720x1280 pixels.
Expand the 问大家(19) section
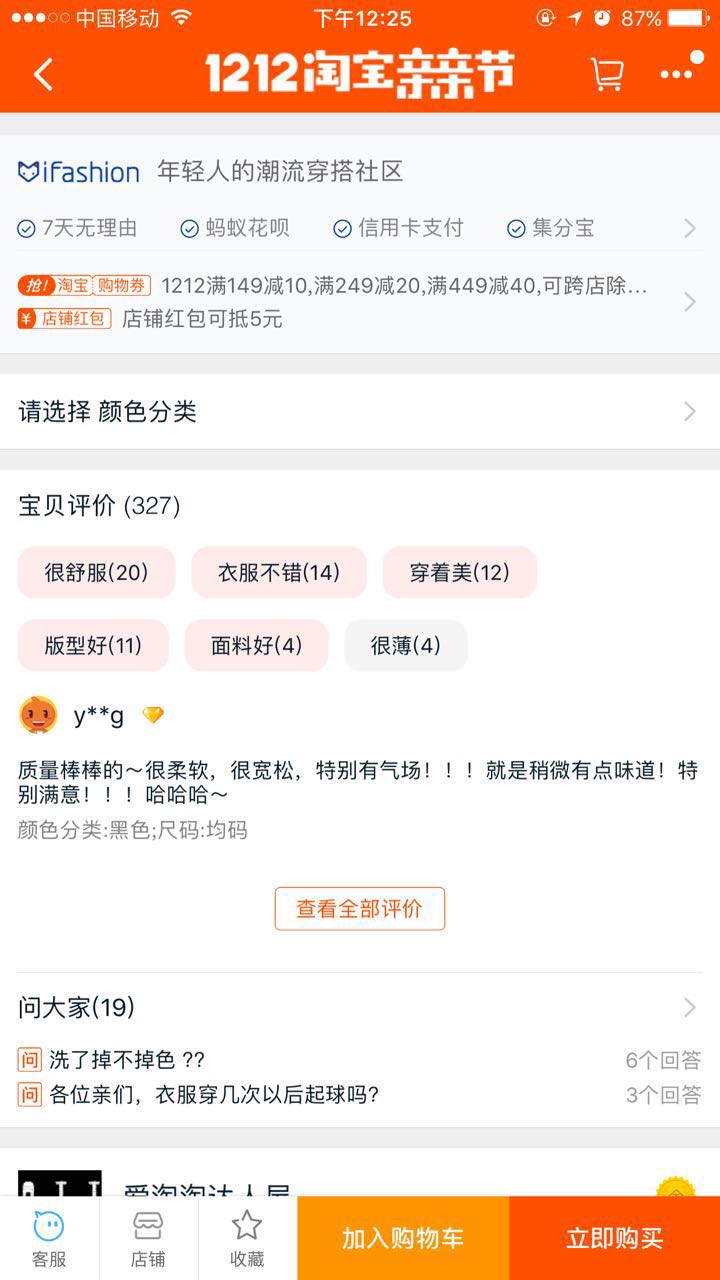[x=360, y=1007]
